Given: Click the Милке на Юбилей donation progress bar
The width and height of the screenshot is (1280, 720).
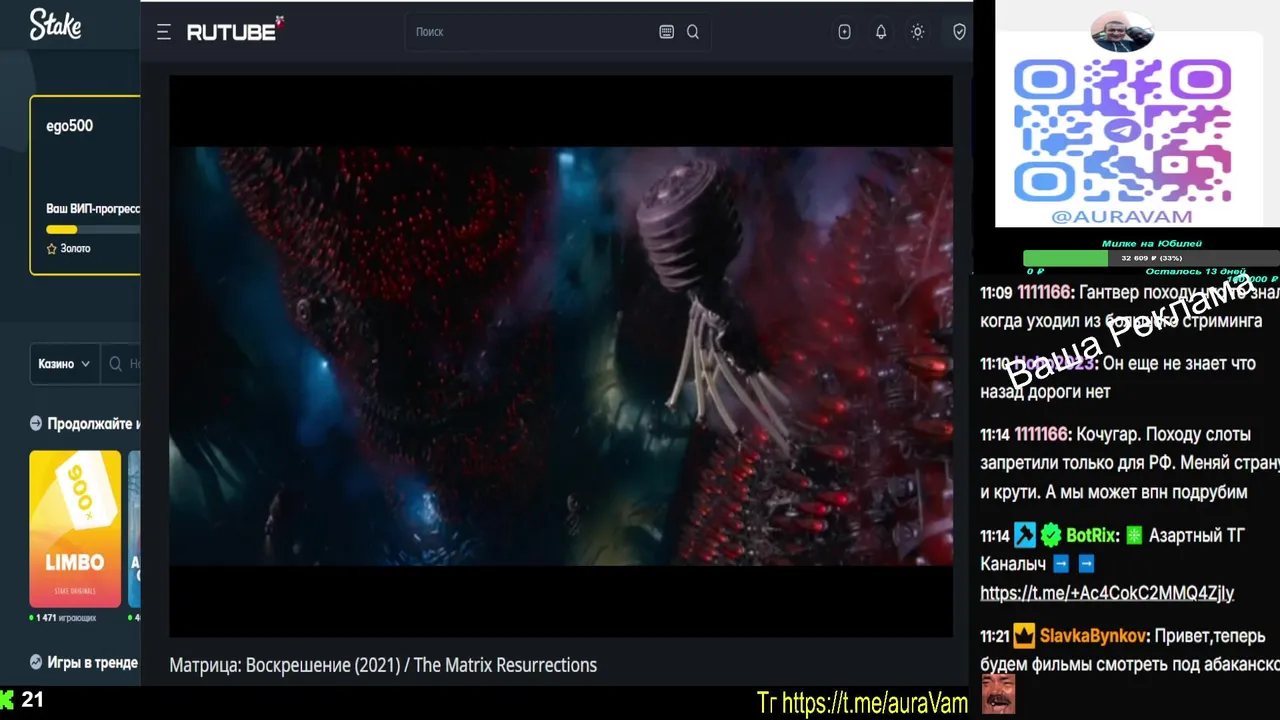Looking at the screenshot, I should pyautogui.click(x=1151, y=258).
